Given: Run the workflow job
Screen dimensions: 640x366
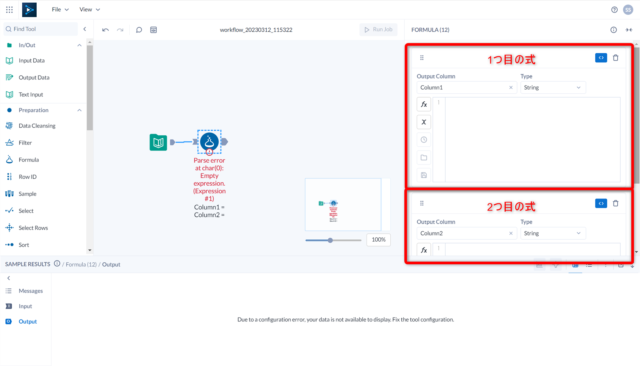Looking at the screenshot, I should click(x=378, y=29).
